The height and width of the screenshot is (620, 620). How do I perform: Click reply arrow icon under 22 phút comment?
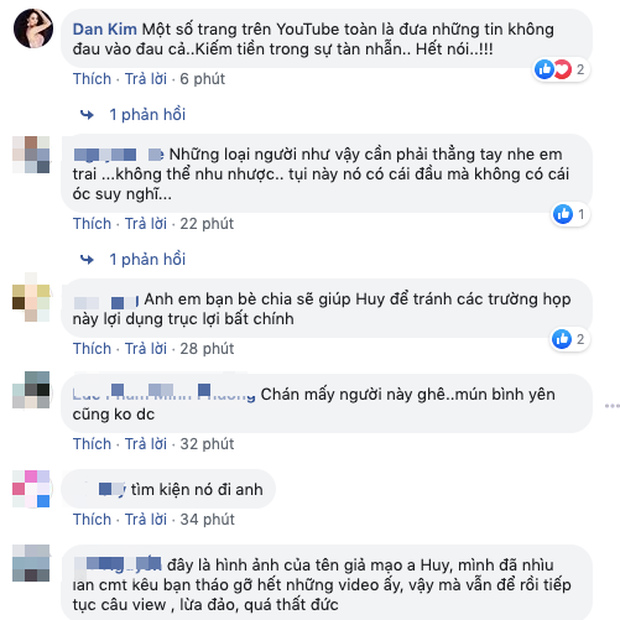coord(87,260)
